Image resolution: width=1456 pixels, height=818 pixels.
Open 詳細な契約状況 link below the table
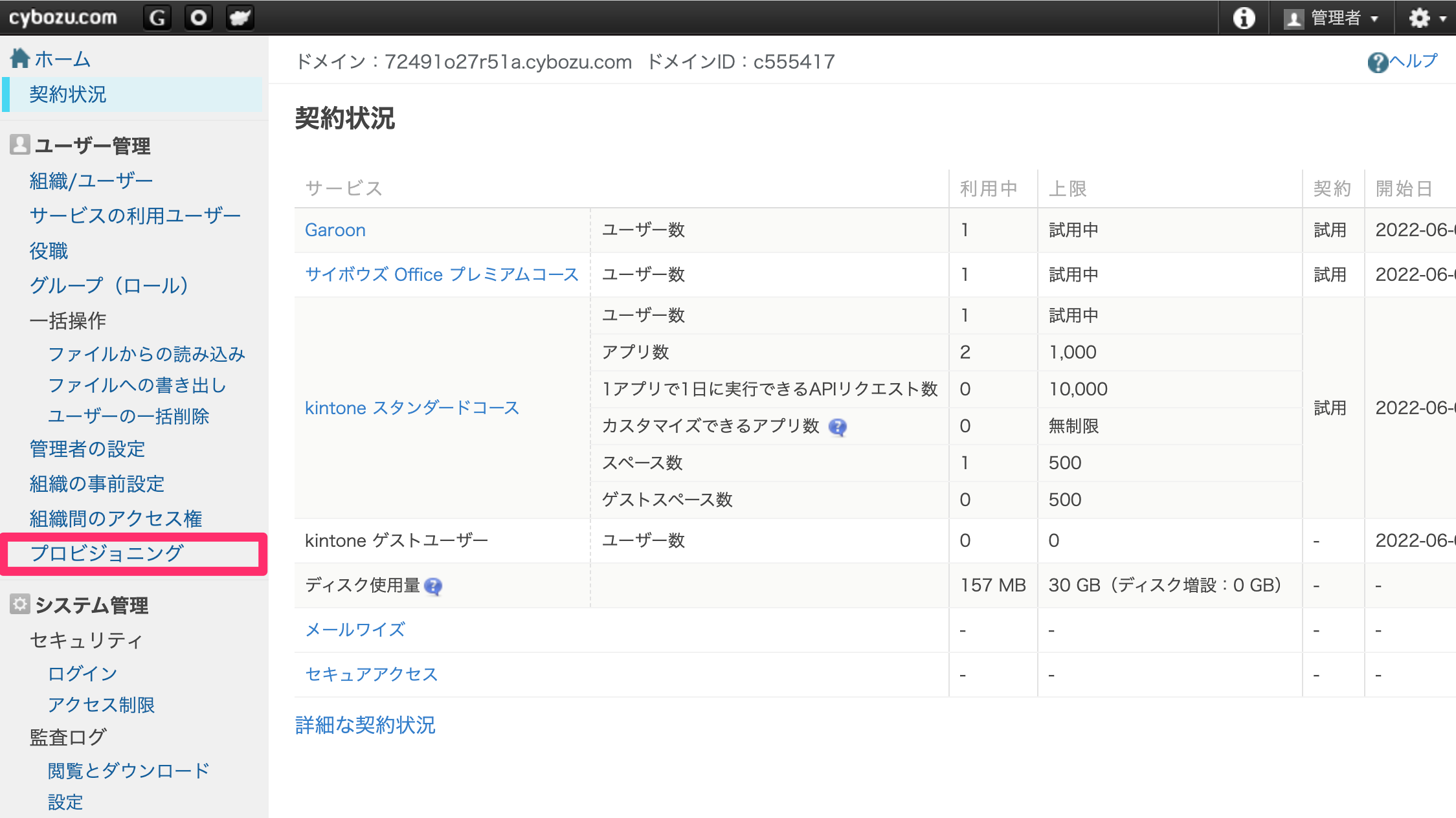365,725
